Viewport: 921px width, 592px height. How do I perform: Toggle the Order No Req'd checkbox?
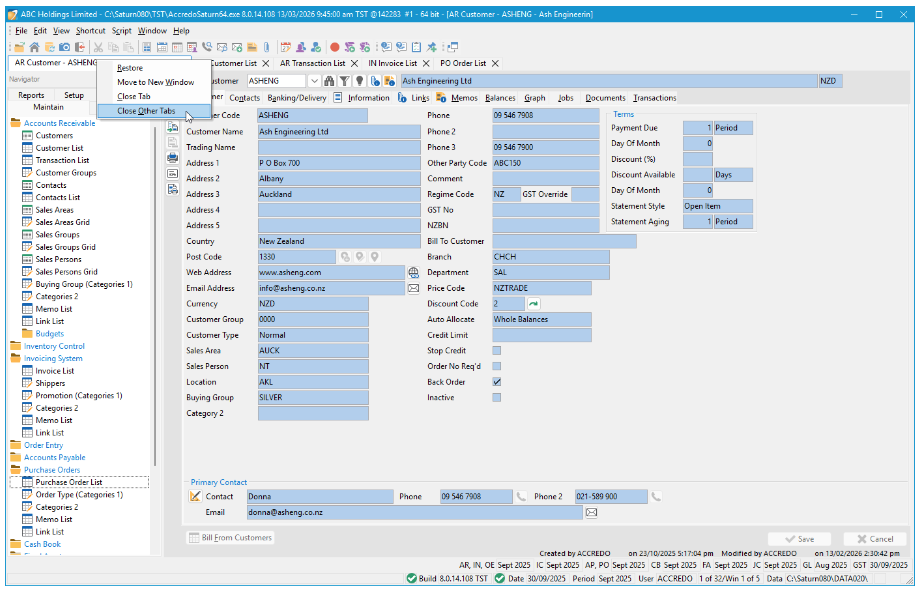497,366
